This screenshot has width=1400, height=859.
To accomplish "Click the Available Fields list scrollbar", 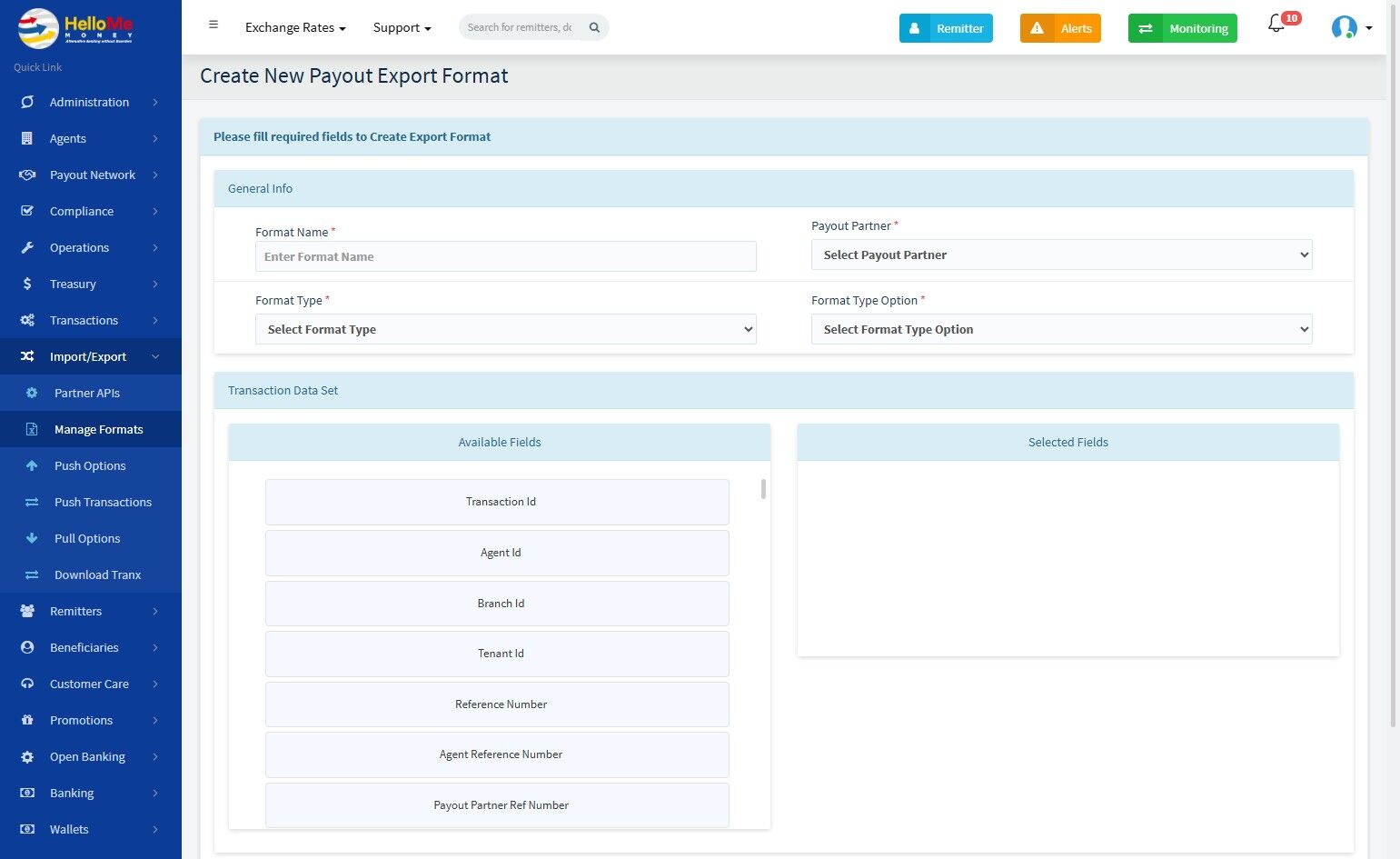I will click(x=763, y=489).
